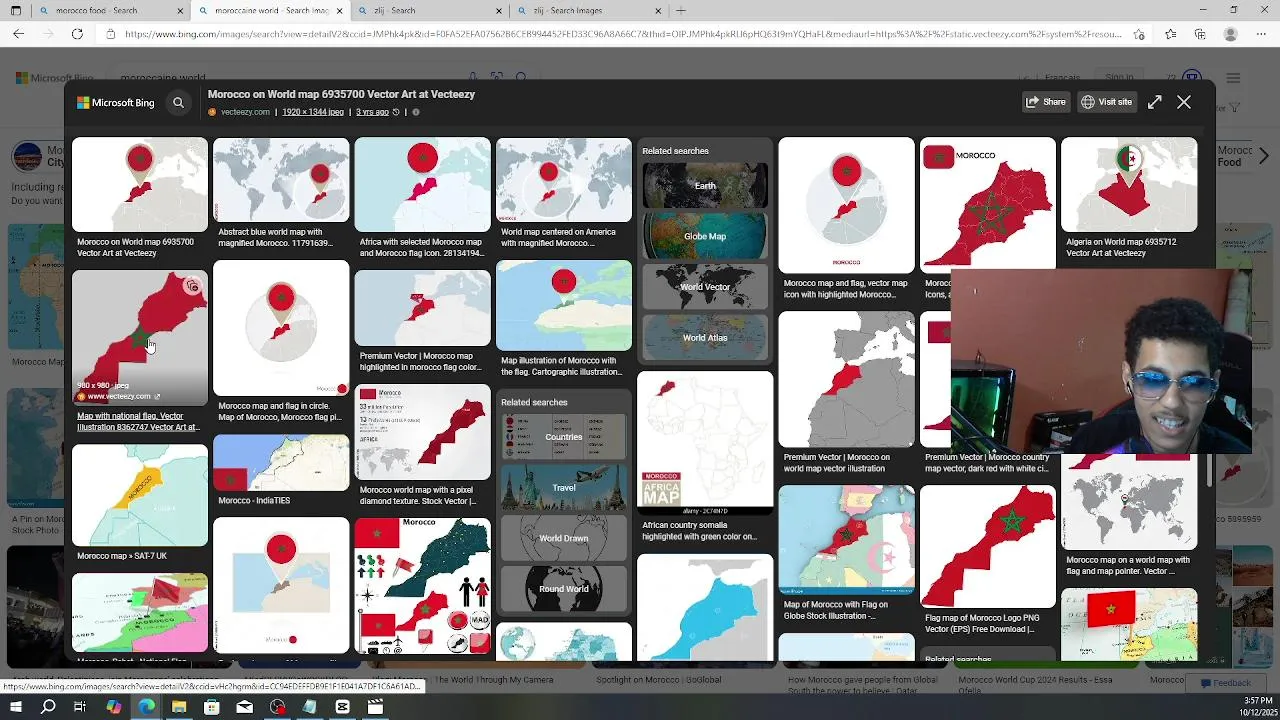Open Africa with selected Morocco map thumbnail
This screenshot has height=720, width=1280.
pyautogui.click(x=423, y=185)
